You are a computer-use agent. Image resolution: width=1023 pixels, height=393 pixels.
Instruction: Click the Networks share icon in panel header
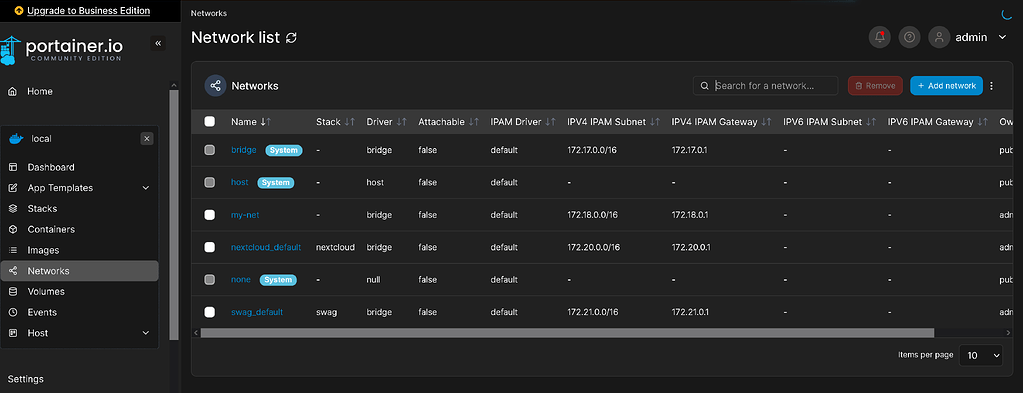coord(215,86)
